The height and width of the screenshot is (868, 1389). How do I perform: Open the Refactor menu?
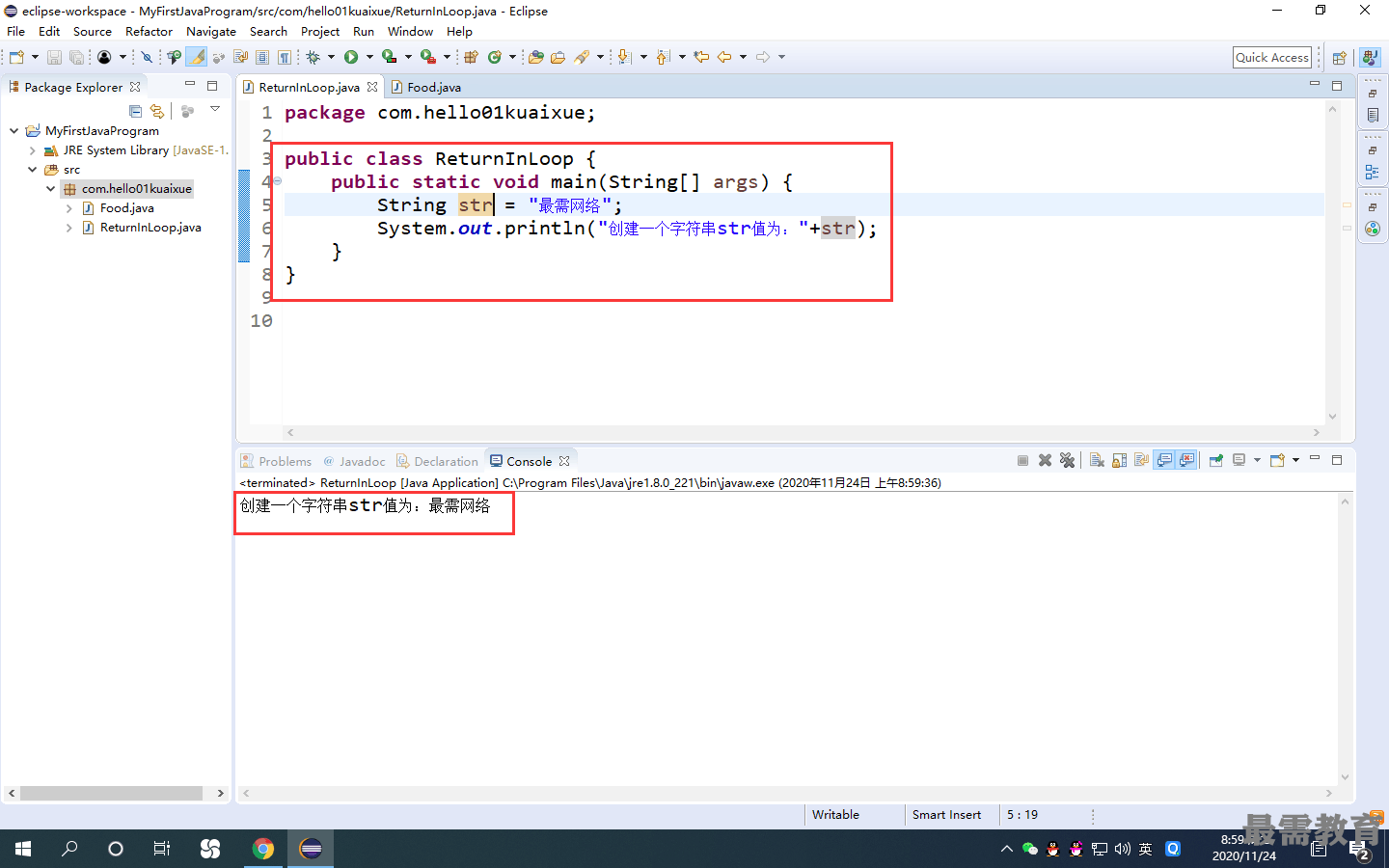click(x=149, y=31)
